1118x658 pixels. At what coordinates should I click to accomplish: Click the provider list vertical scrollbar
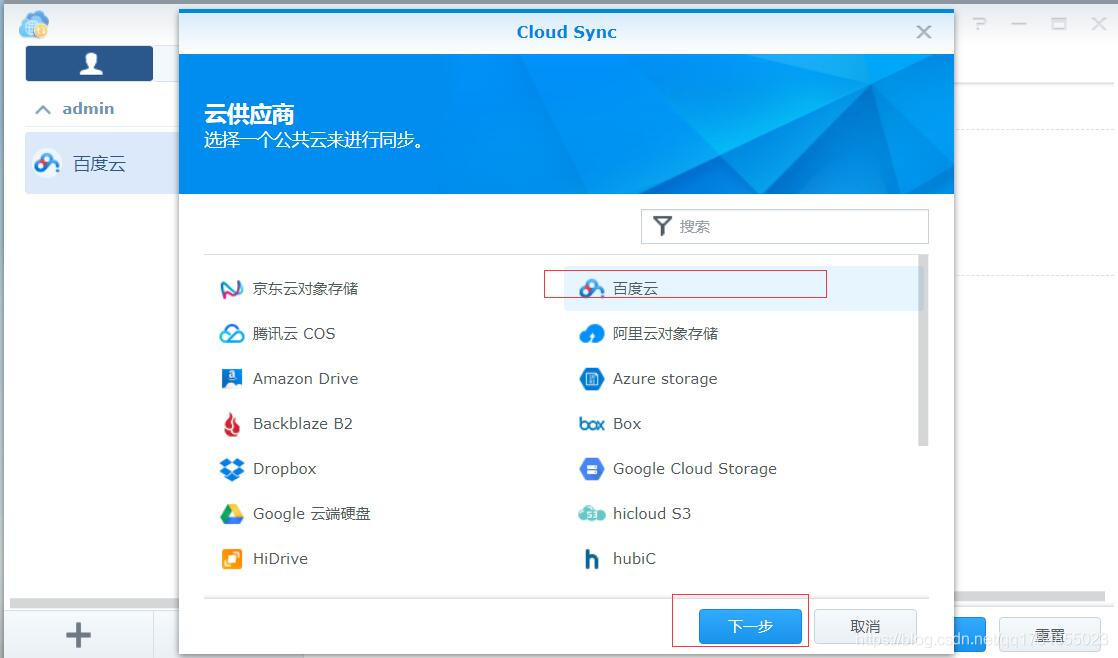[923, 350]
